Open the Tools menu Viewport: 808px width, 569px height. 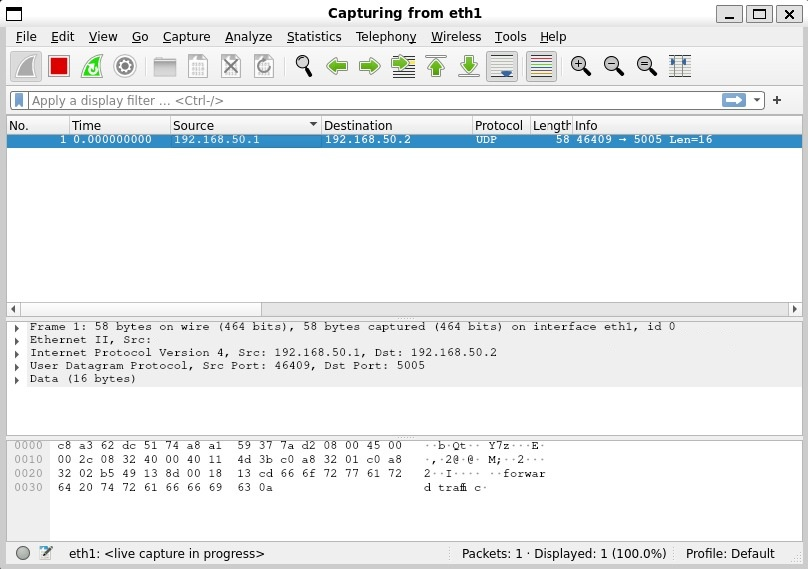tap(510, 37)
